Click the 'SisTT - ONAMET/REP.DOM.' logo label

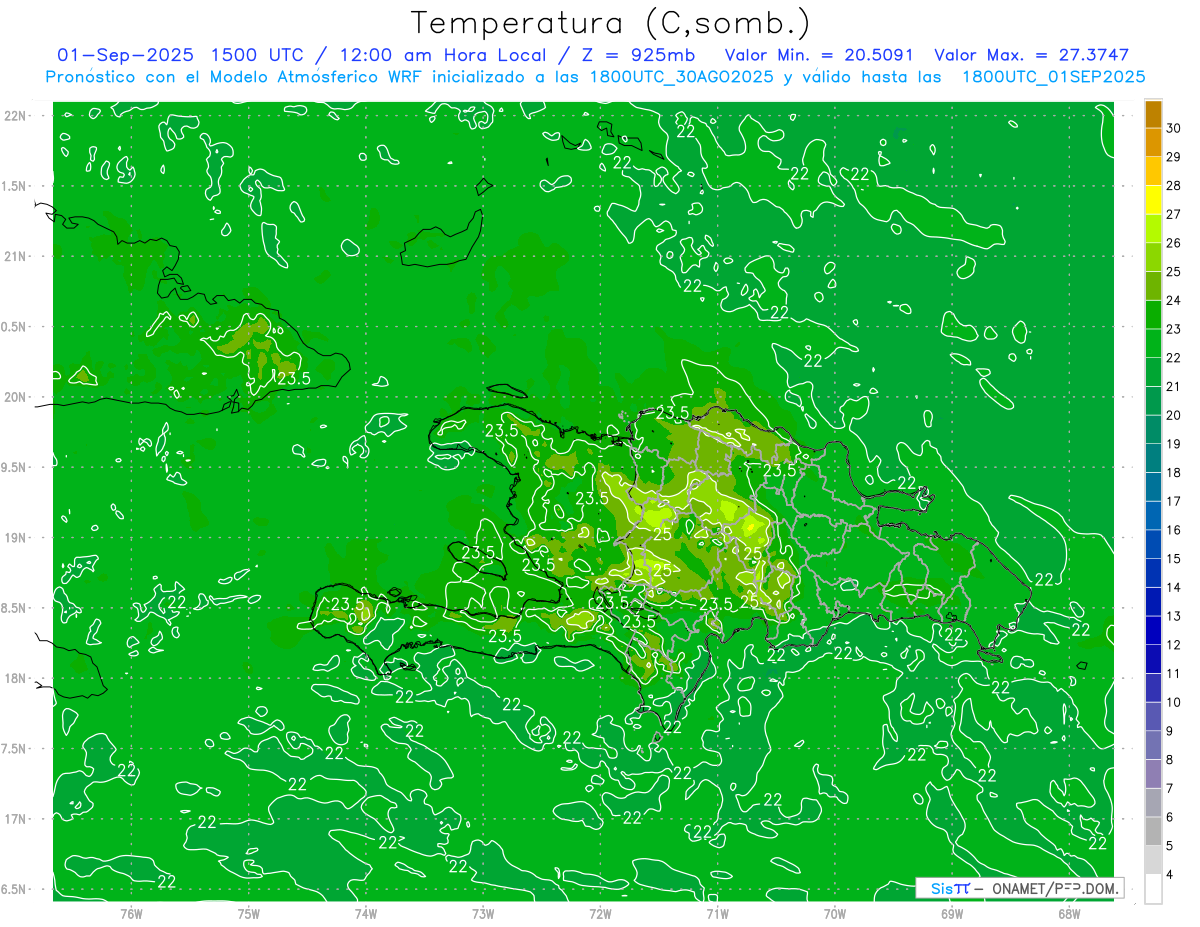[1020, 888]
